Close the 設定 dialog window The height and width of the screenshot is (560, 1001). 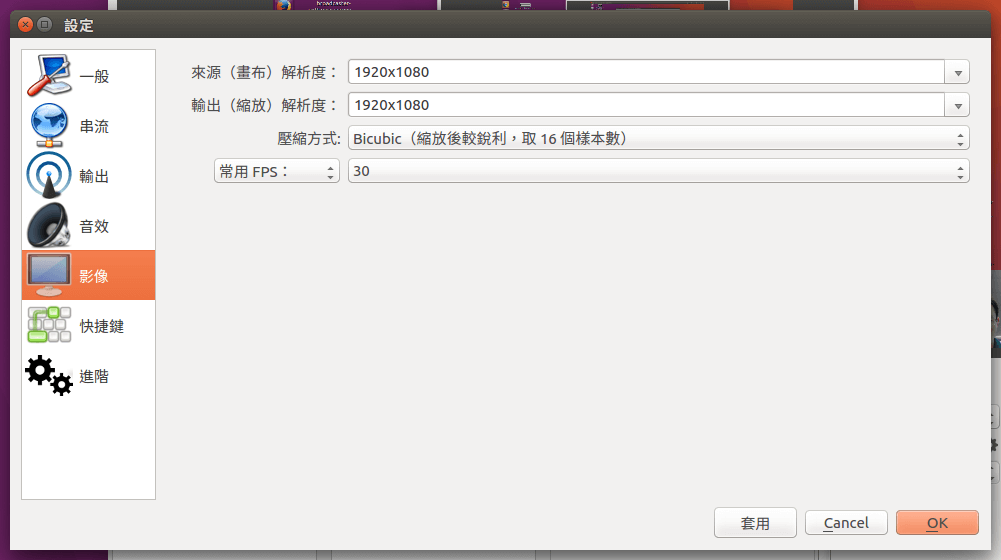(25, 24)
